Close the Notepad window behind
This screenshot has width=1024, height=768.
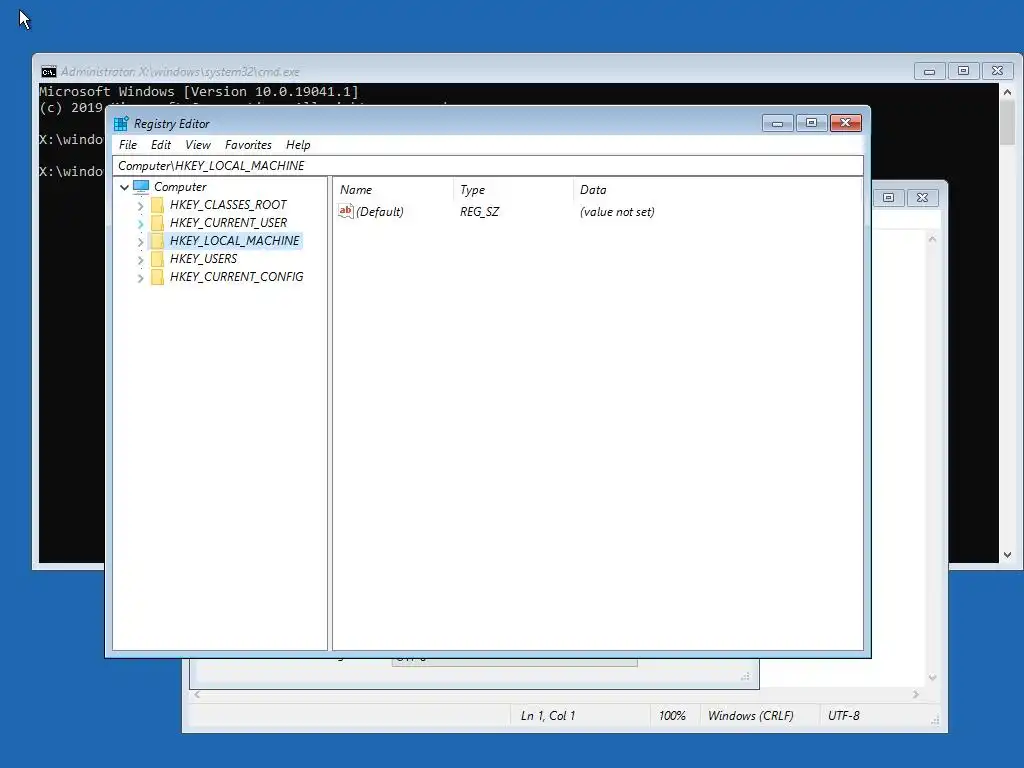tap(922, 197)
